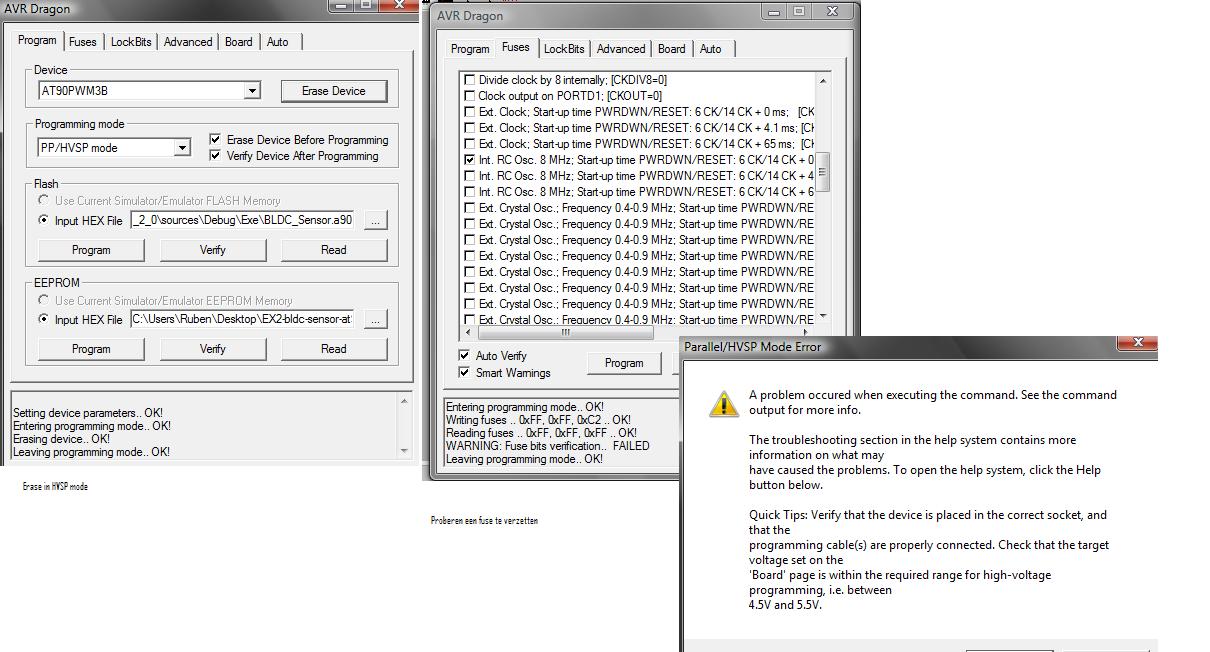Click Program button below the fuses list
1210x652 pixels.
coord(623,363)
